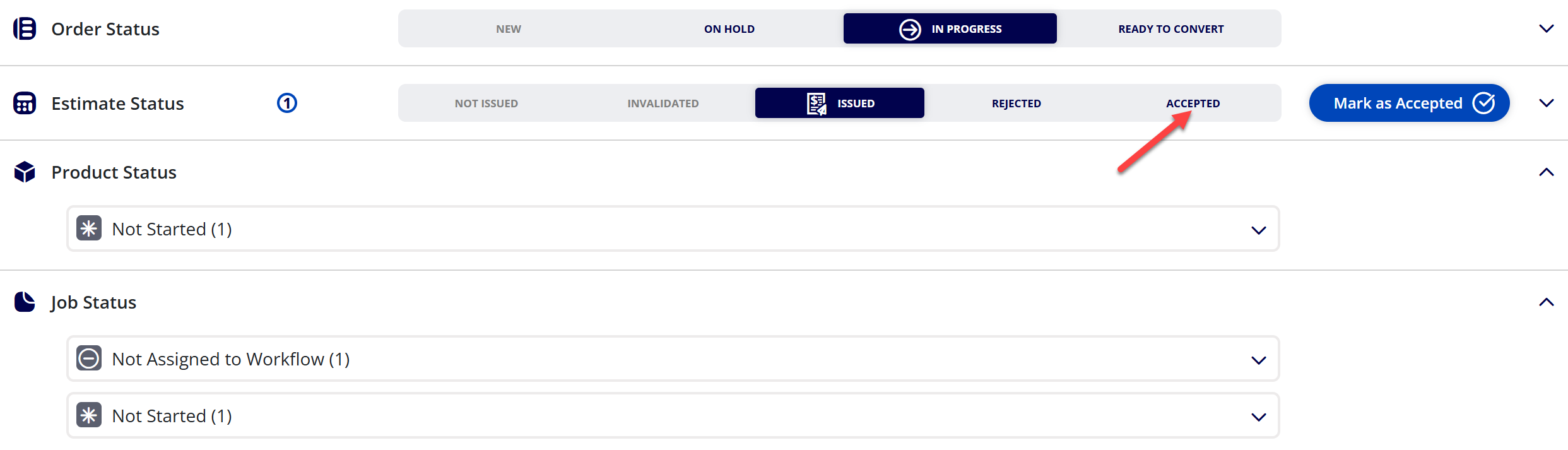
Task: Collapse the Job Status section
Action: [1546, 302]
